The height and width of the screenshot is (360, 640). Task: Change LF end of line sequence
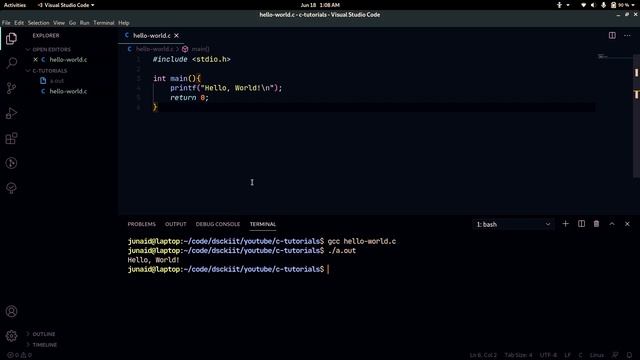(x=567, y=355)
